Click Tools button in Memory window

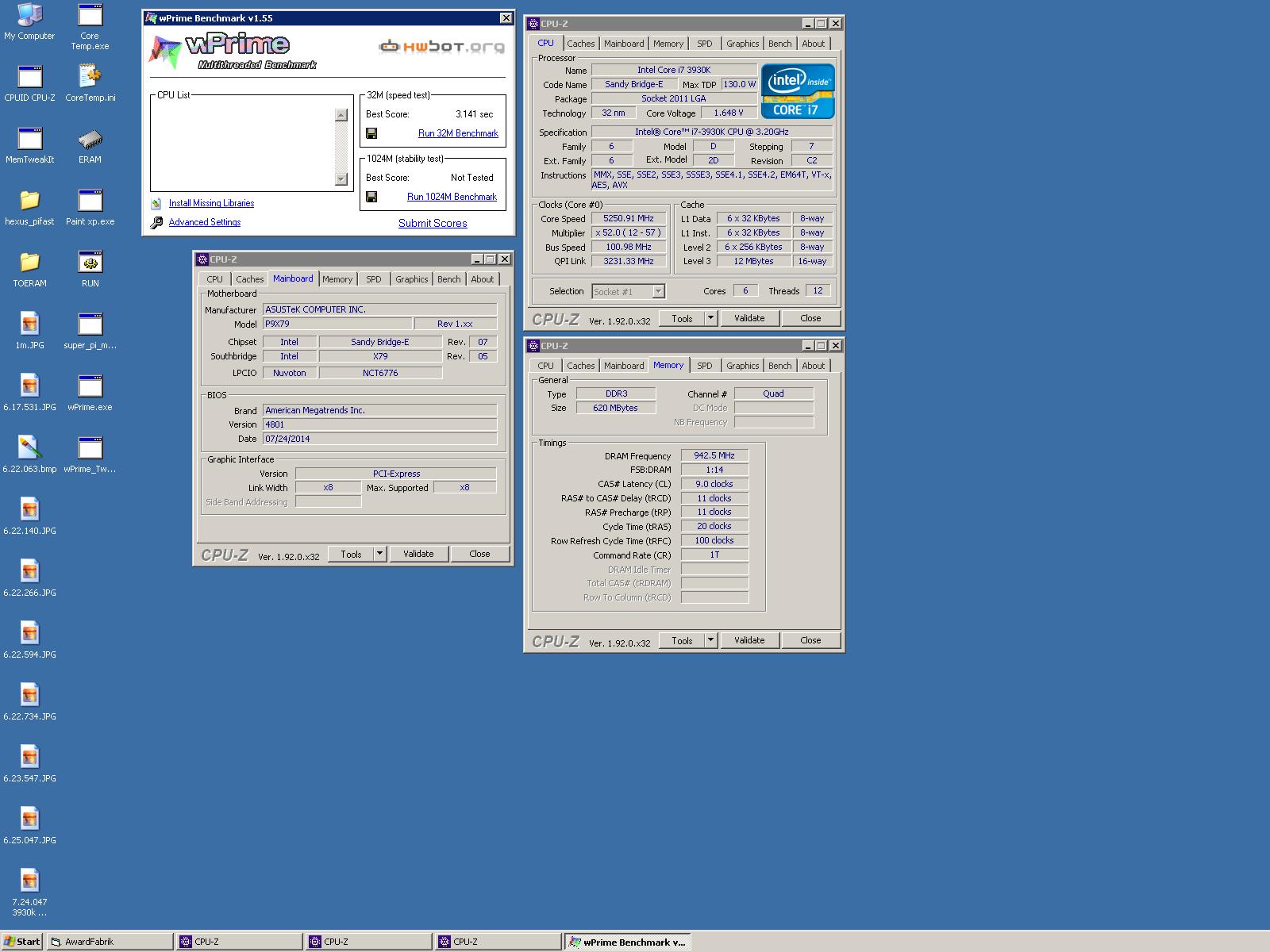pyautogui.click(x=682, y=640)
